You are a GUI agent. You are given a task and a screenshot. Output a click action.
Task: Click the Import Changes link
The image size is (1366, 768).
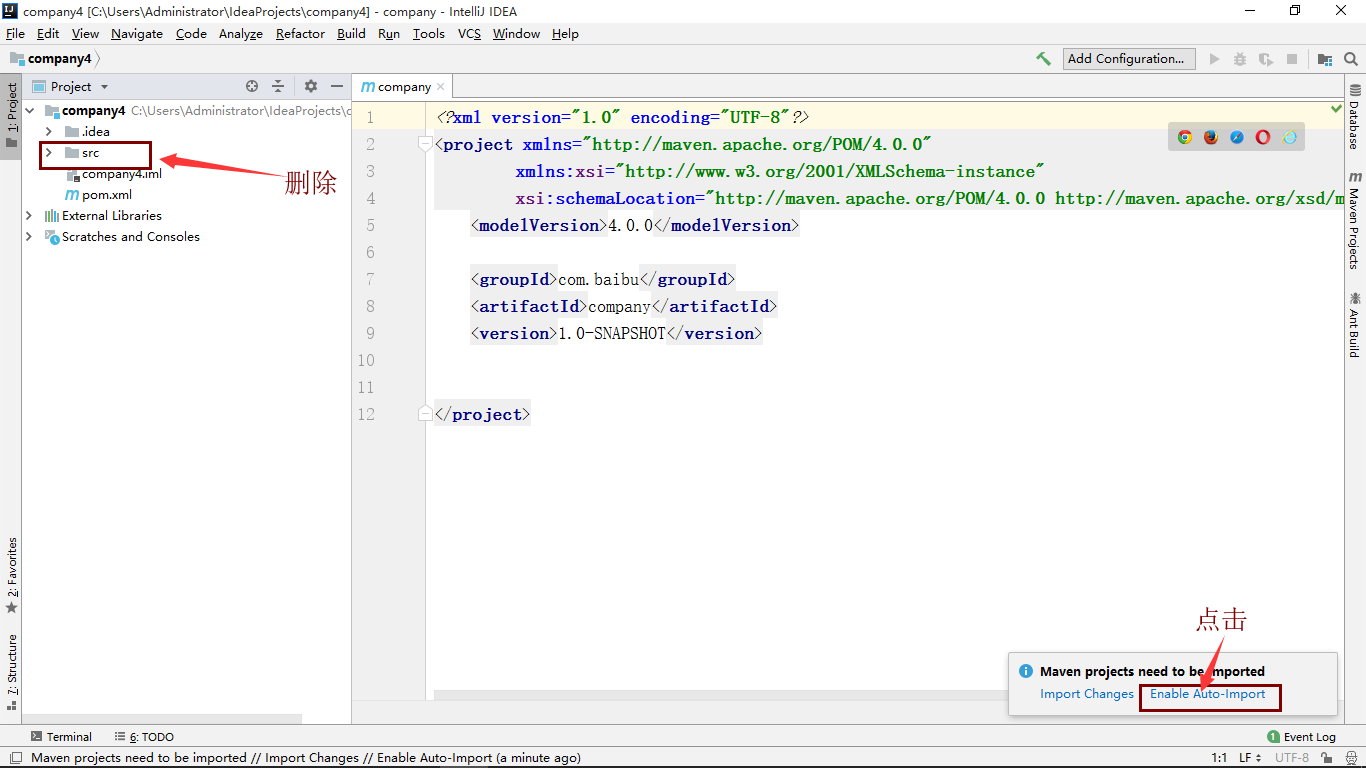[x=1087, y=694]
